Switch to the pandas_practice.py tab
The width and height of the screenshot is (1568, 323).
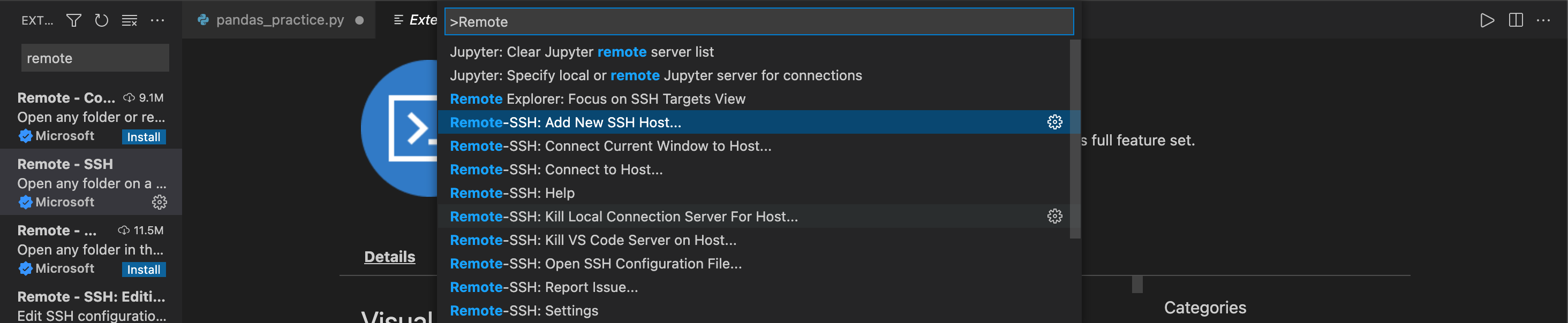coord(280,20)
